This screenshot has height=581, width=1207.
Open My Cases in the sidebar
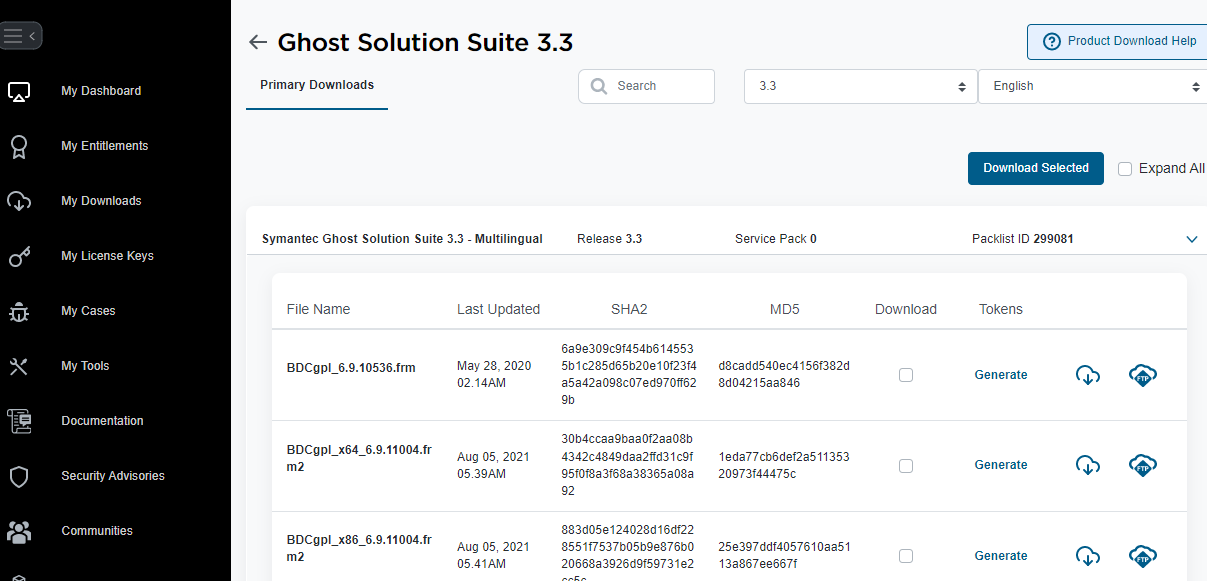tap(88, 311)
